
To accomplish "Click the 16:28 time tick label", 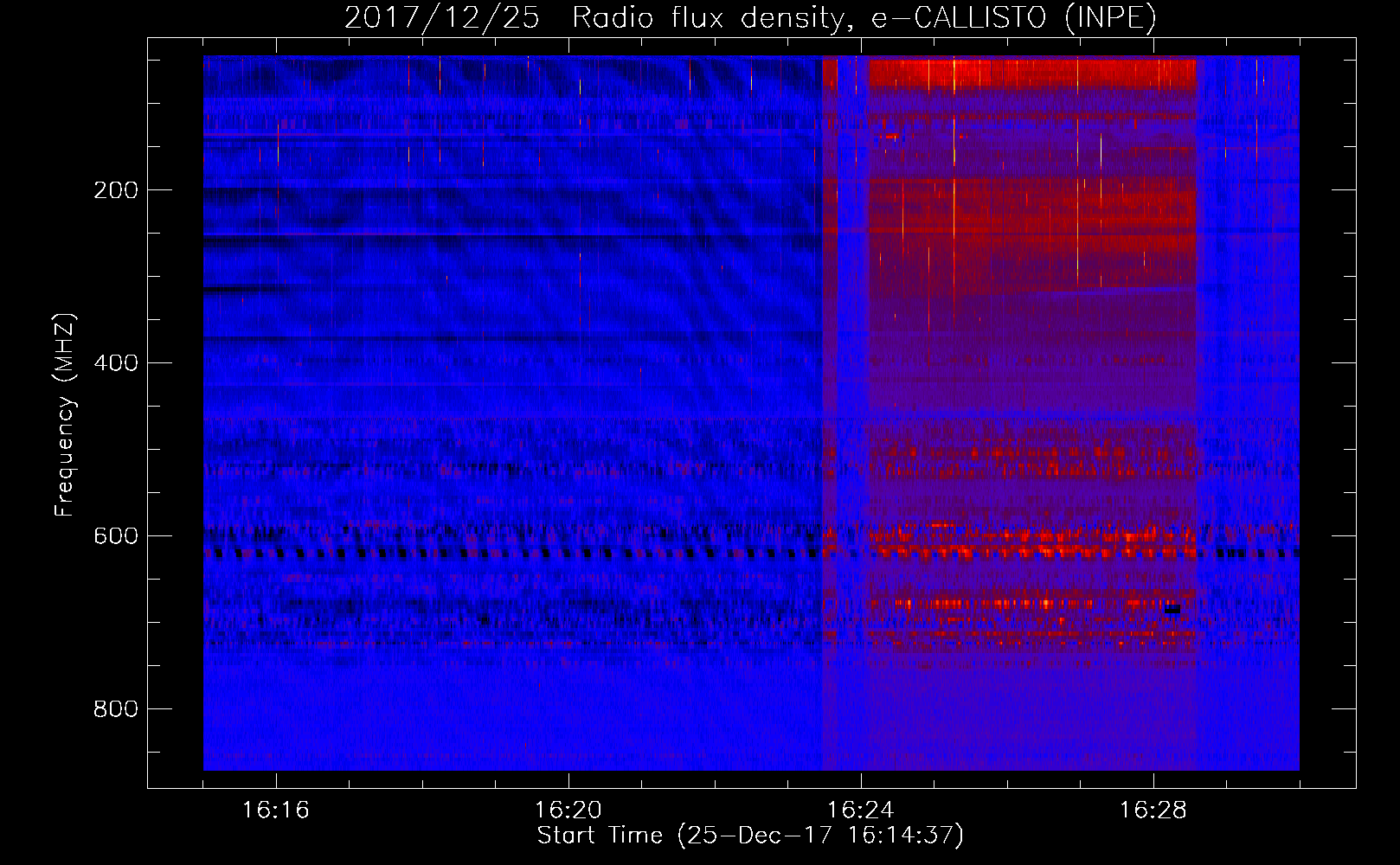I will 1153,811.
